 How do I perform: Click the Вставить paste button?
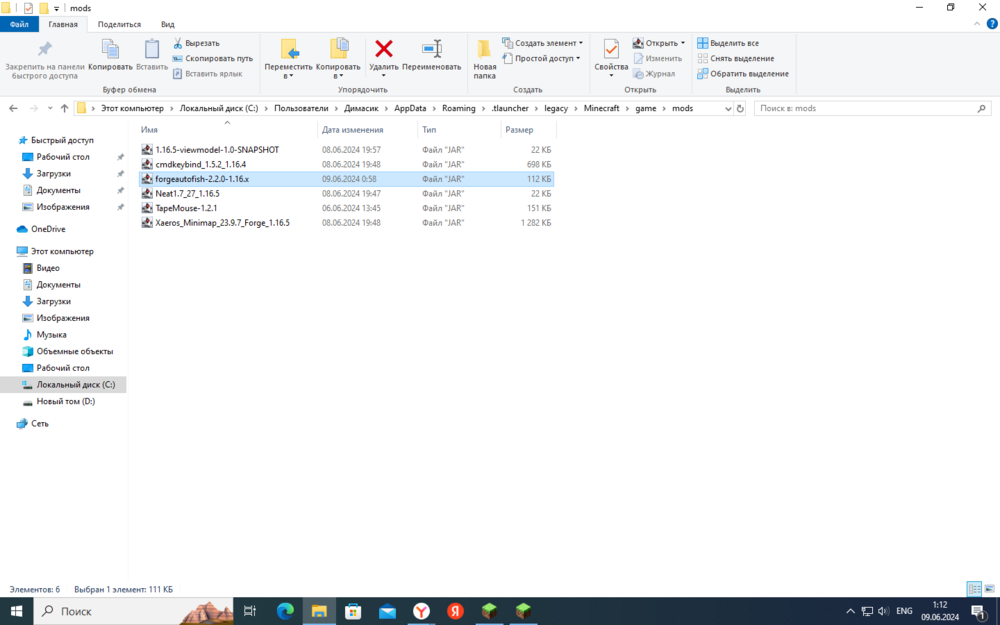(152, 55)
